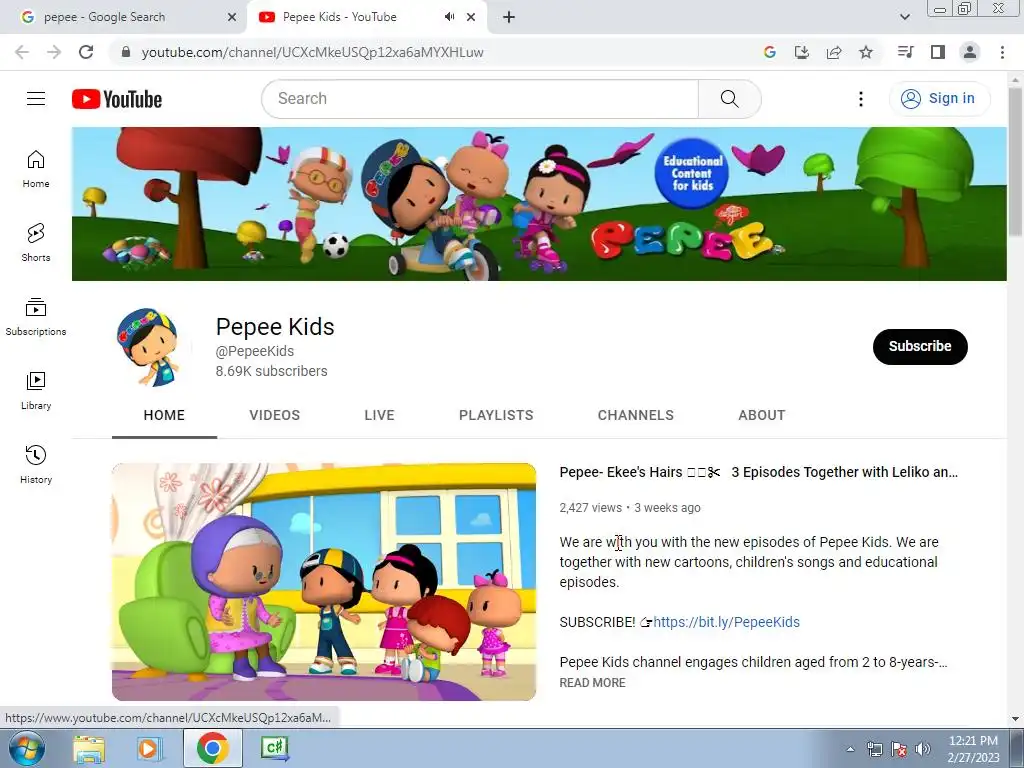Show hidden system tray icons
The image size is (1024, 768).
[x=850, y=749]
